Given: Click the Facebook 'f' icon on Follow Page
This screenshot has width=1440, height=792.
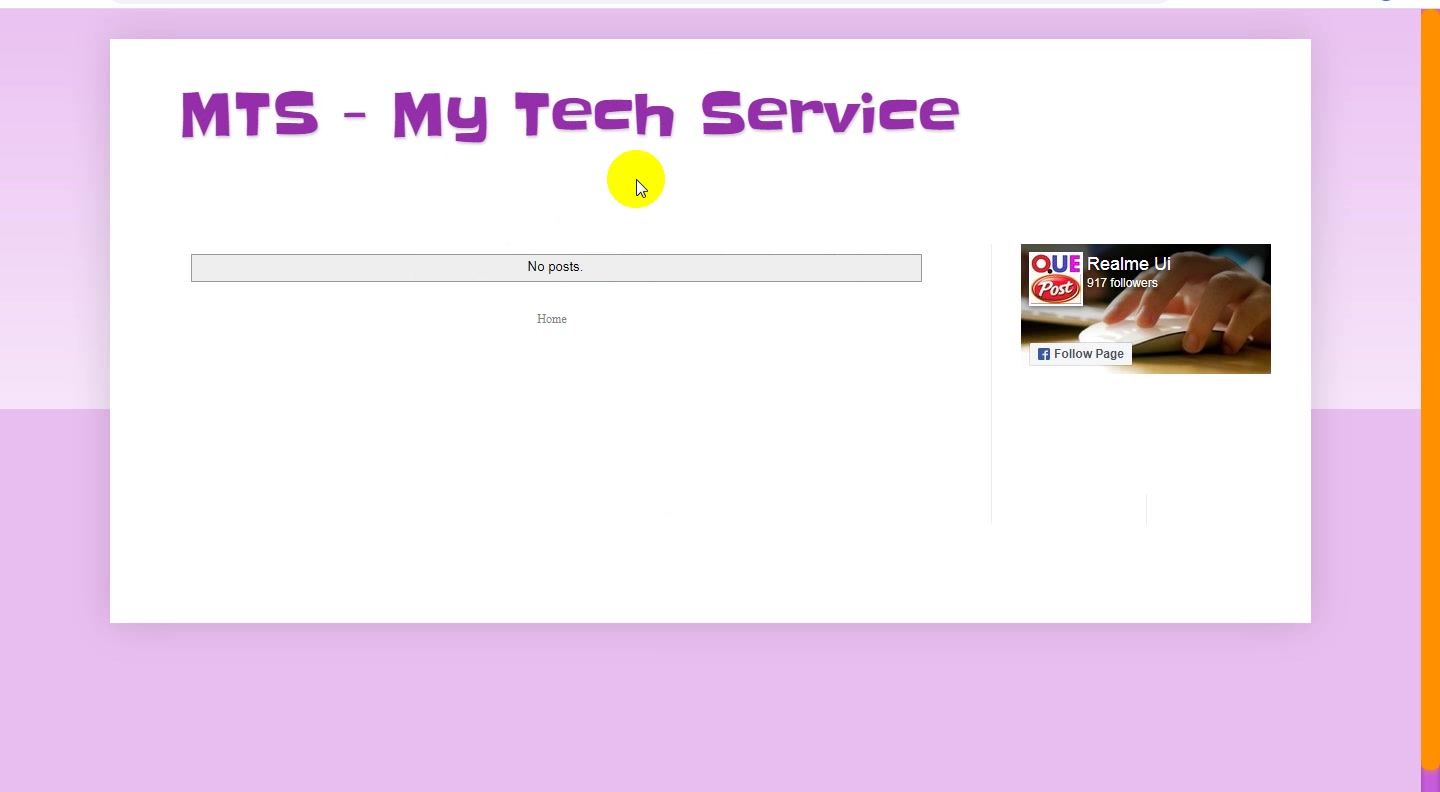Looking at the screenshot, I should click(1043, 354).
